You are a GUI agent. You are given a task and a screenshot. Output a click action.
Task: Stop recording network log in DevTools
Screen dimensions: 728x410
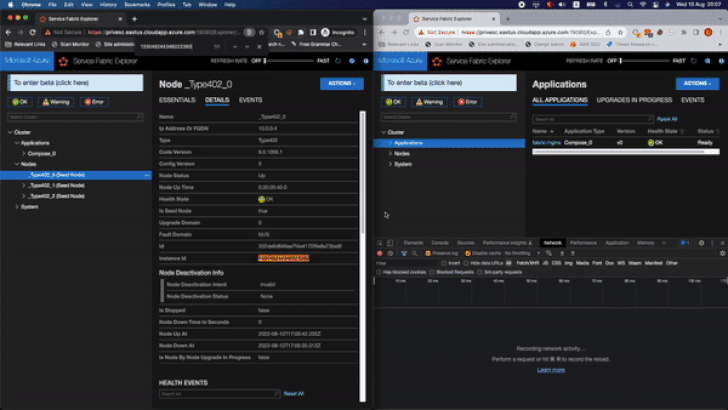point(380,253)
